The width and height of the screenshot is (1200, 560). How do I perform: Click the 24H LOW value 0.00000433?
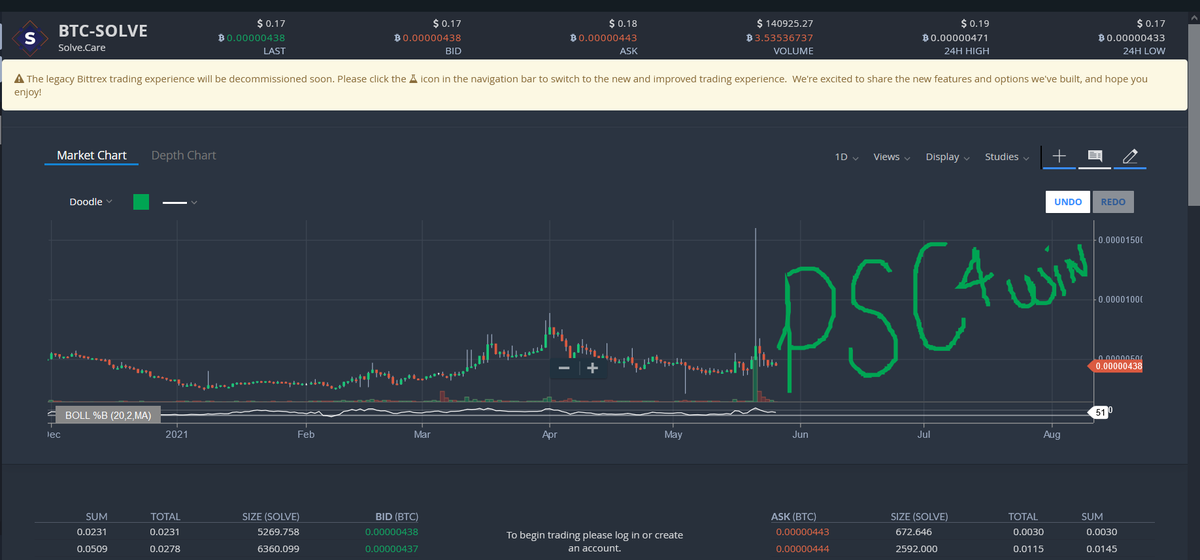coord(1130,38)
